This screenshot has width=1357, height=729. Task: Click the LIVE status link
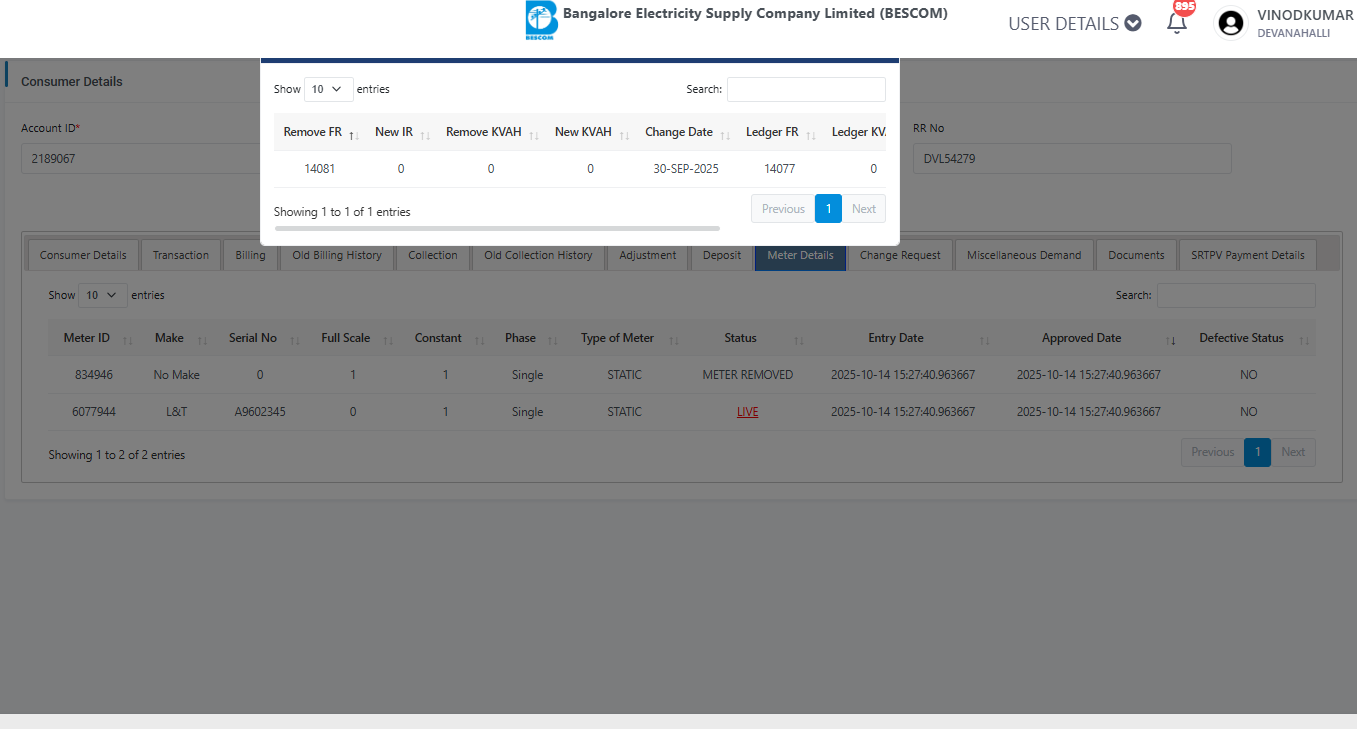tap(747, 412)
